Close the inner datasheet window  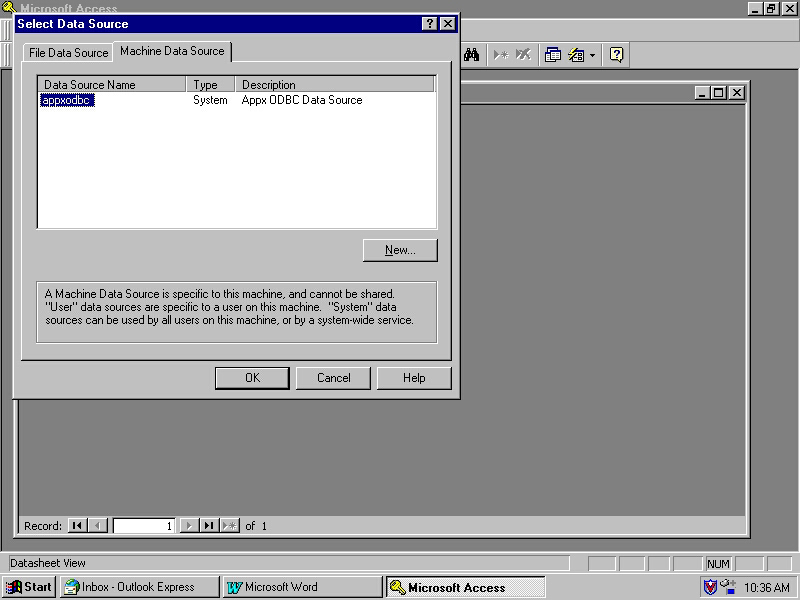coord(737,92)
